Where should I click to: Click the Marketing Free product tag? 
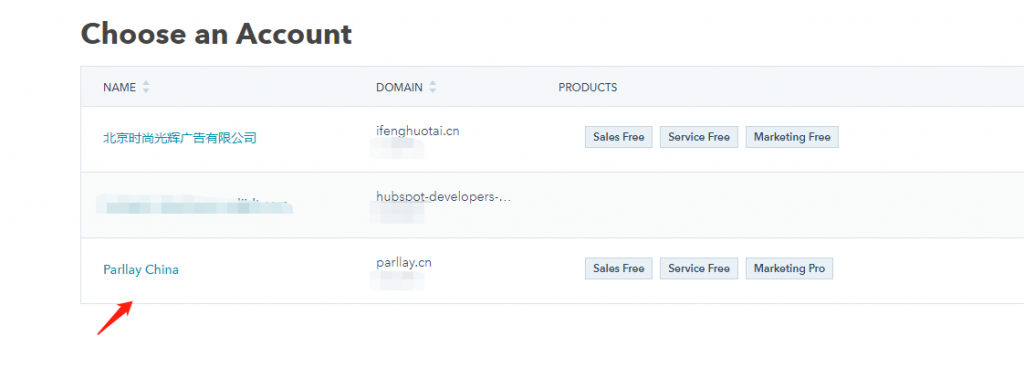(792, 137)
